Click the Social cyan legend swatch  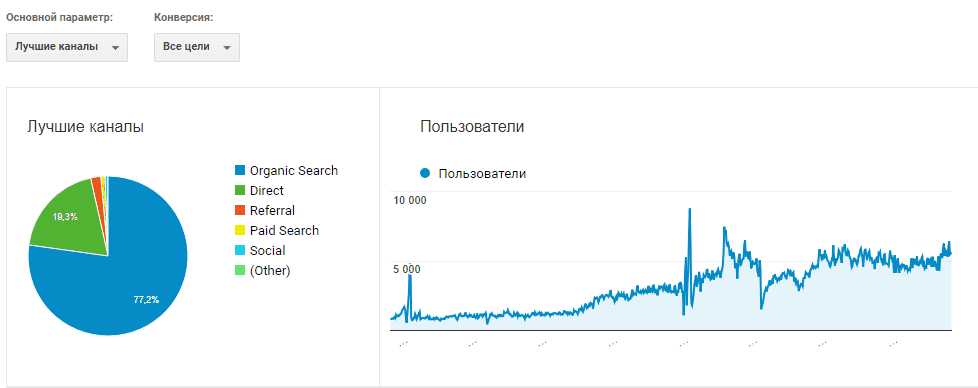click(x=240, y=250)
